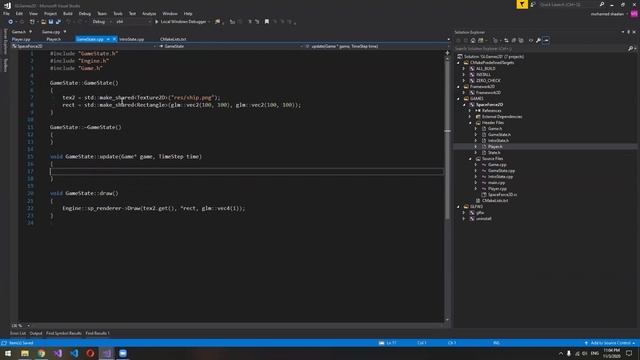Screen dimensions: 640x360
Task: Open Chrome from the taskbar
Action: tap(41, 353)
